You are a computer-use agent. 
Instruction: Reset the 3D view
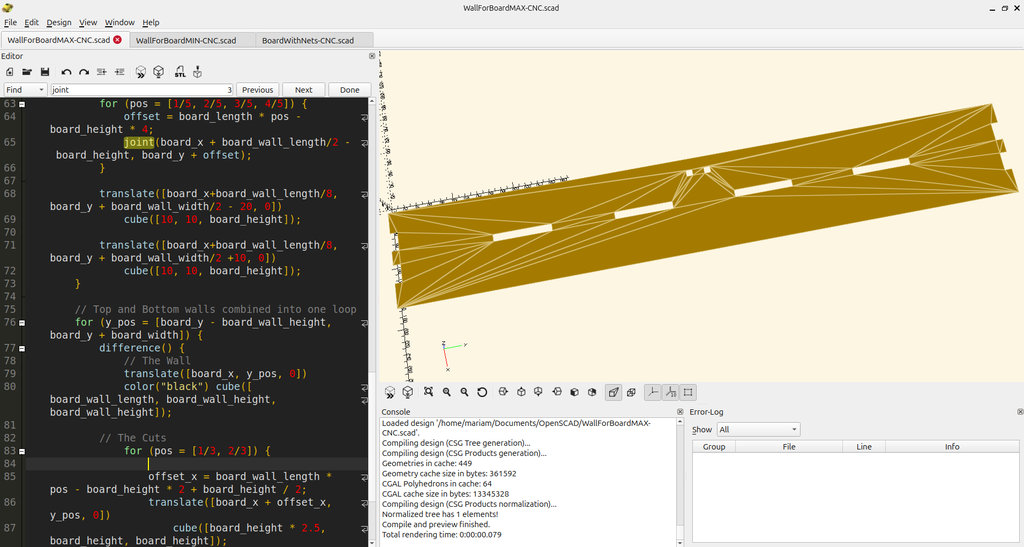[x=482, y=392]
